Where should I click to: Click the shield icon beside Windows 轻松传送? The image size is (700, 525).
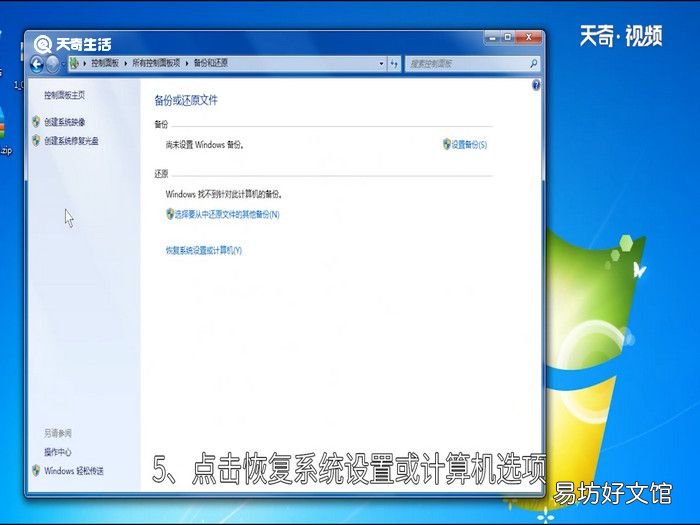[36, 470]
